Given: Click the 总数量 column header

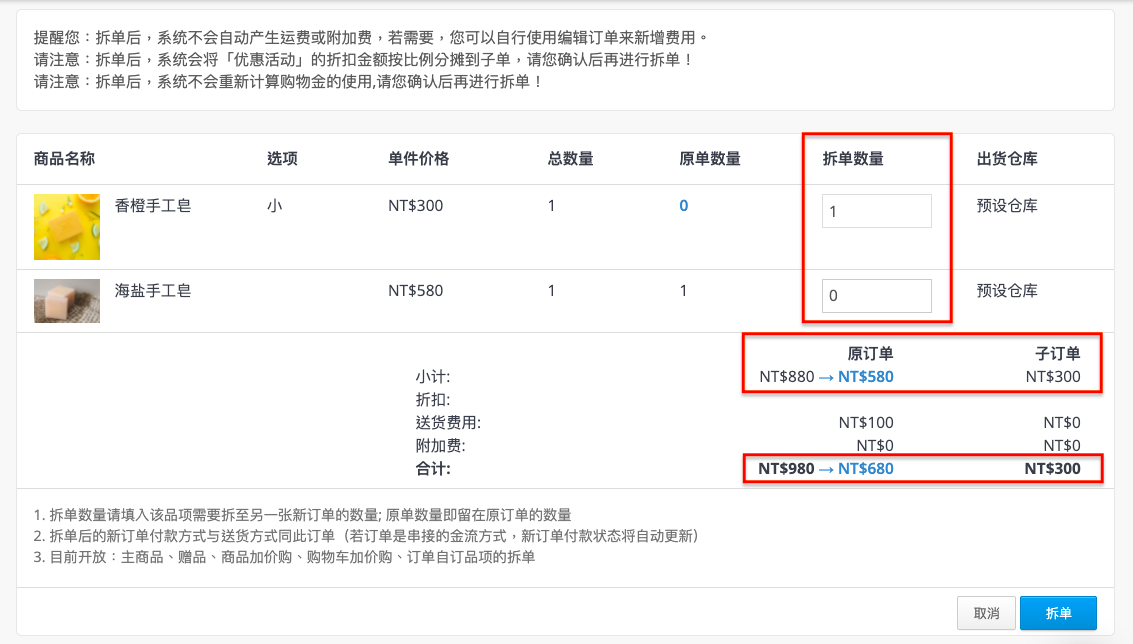Looking at the screenshot, I should pos(570,159).
